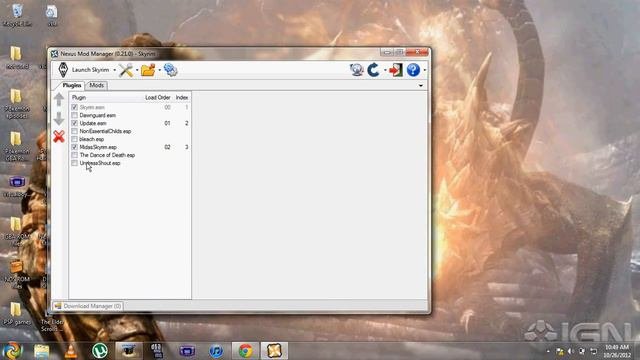This screenshot has height=360, width=640.
Task: Expand the dropdown arrow beside the help icon
Action: [x=424, y=70]
